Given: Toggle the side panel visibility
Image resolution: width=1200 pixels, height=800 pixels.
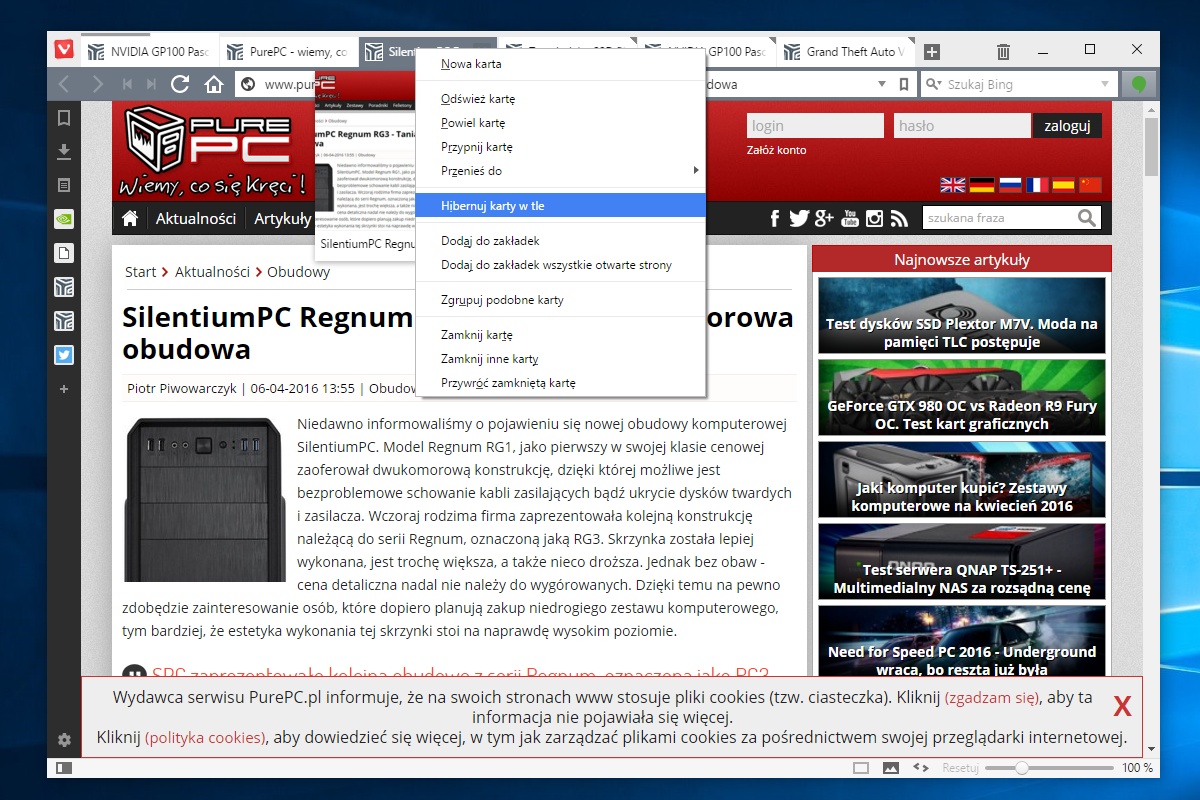Looking at the screenshot, I should (x=64, y=768).
